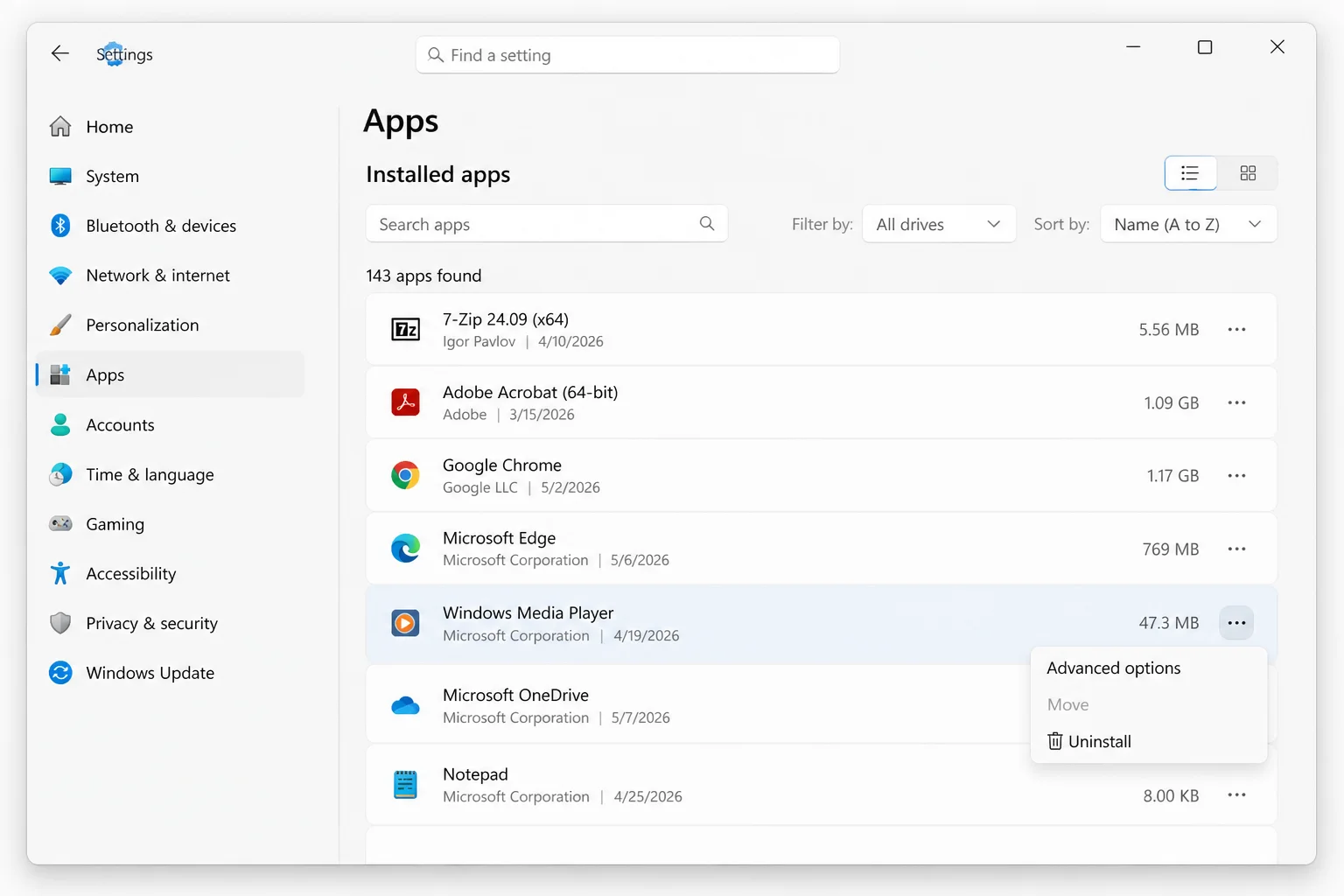Open the Filter by All drives dropdown
The height and width of the screenshot is (896, 1344).
tap(939, 224)
